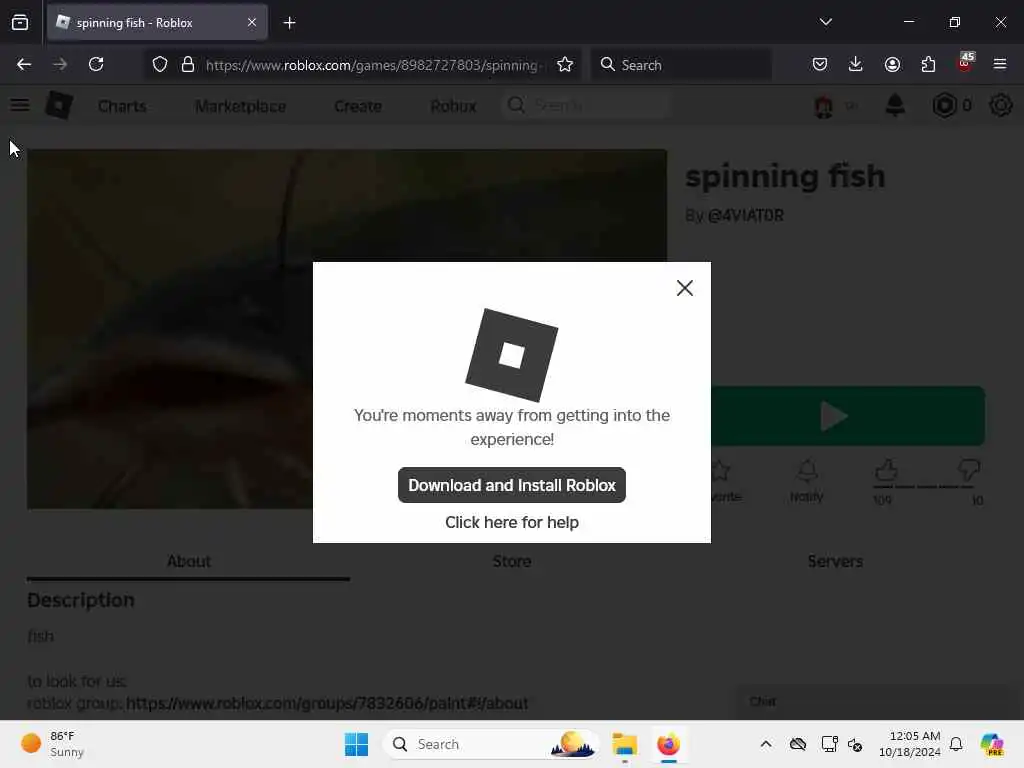Open Windows notification bell
Viewport: 1024px width, 768px height.
click(x=956, y=744)
